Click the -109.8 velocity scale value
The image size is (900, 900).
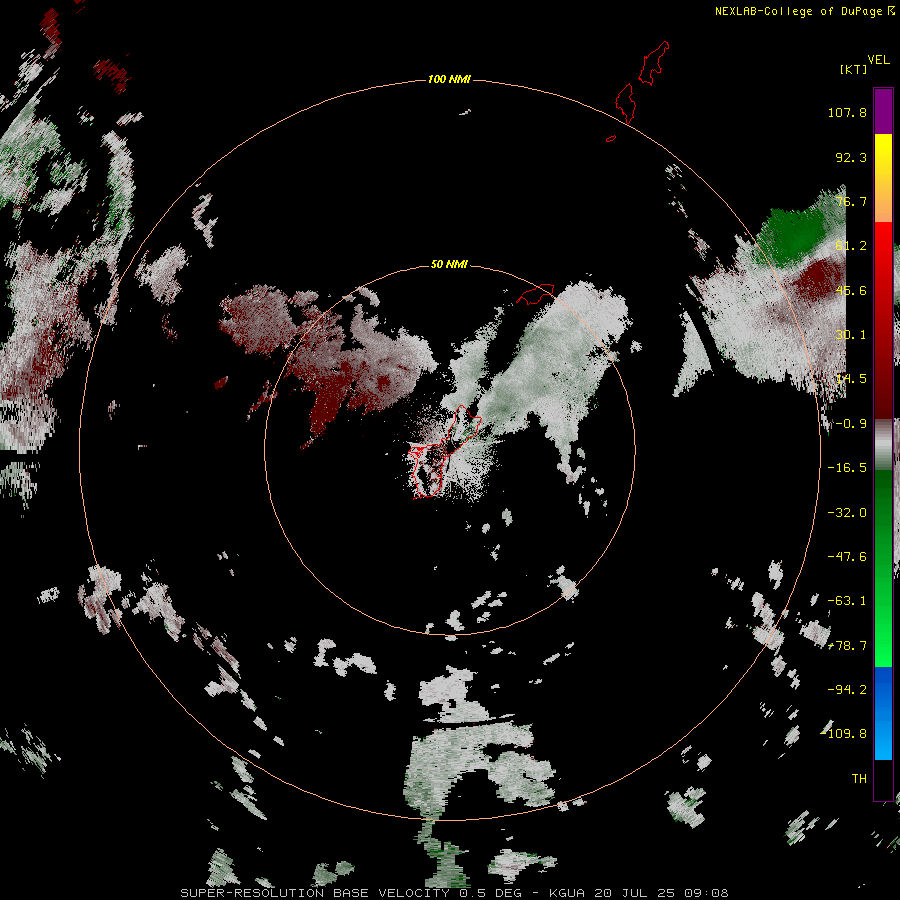click(x=843, y=734)
